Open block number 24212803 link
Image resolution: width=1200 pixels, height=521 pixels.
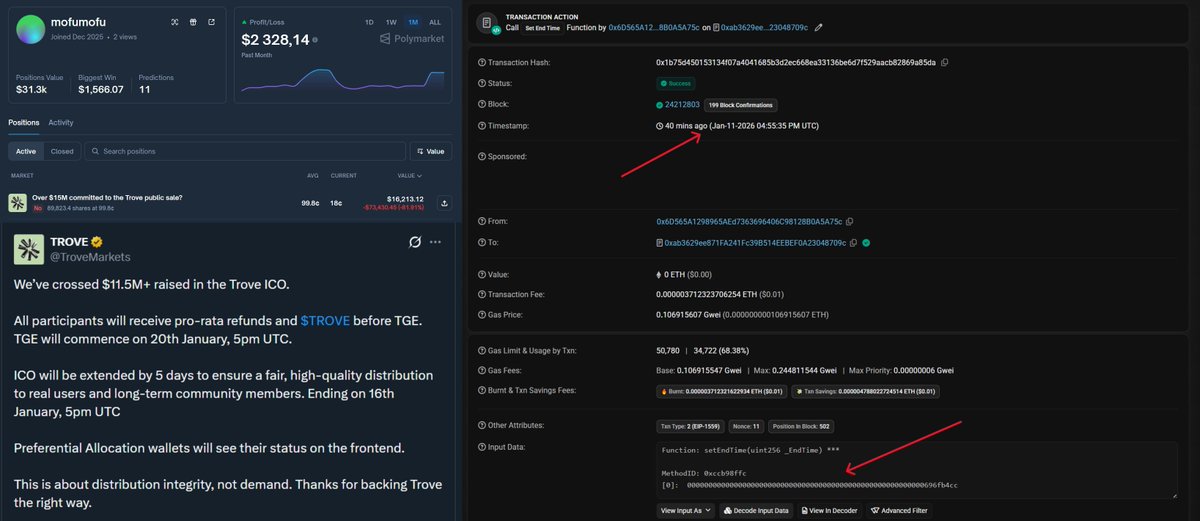pyautogui.click(x=683, y=104)
